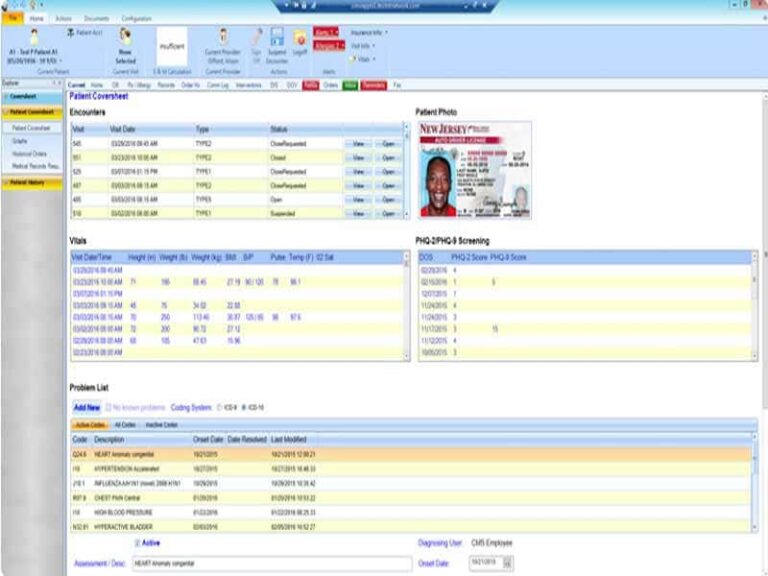Select the ICD-10 coding system radio

244,408
